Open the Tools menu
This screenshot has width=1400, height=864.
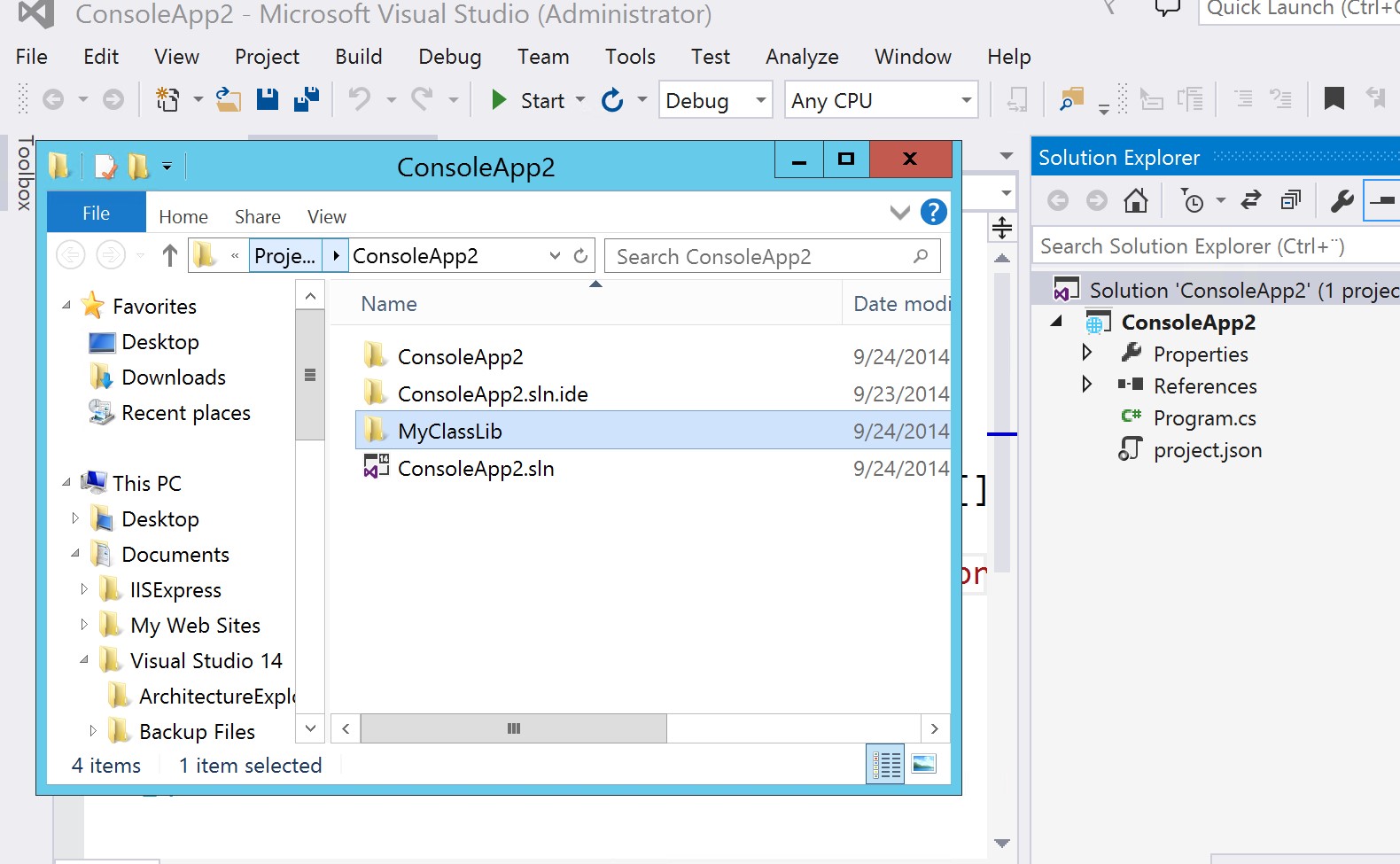630,57
